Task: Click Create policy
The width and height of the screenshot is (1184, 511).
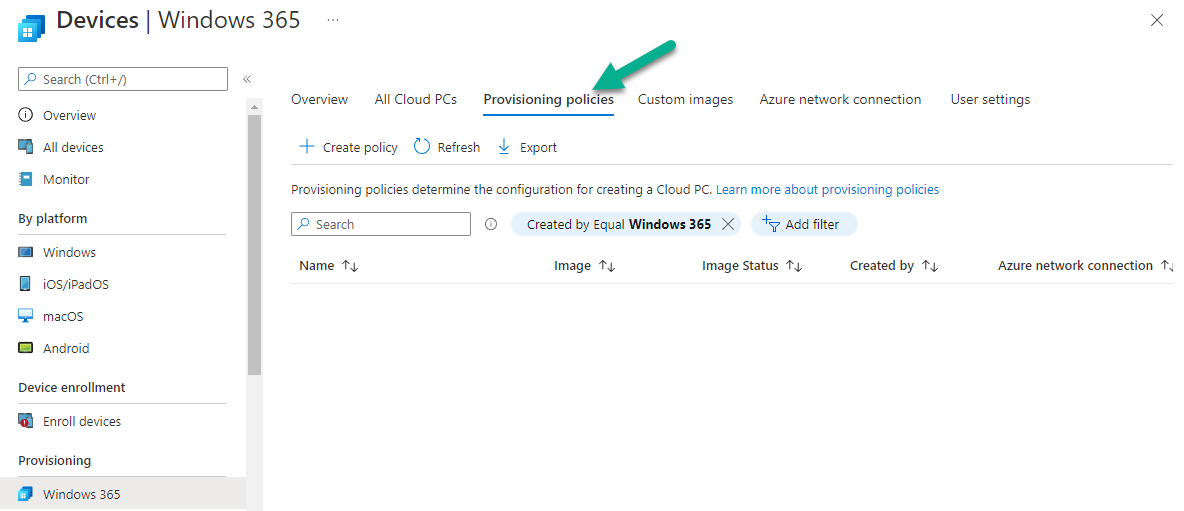Action: [348, 147]
